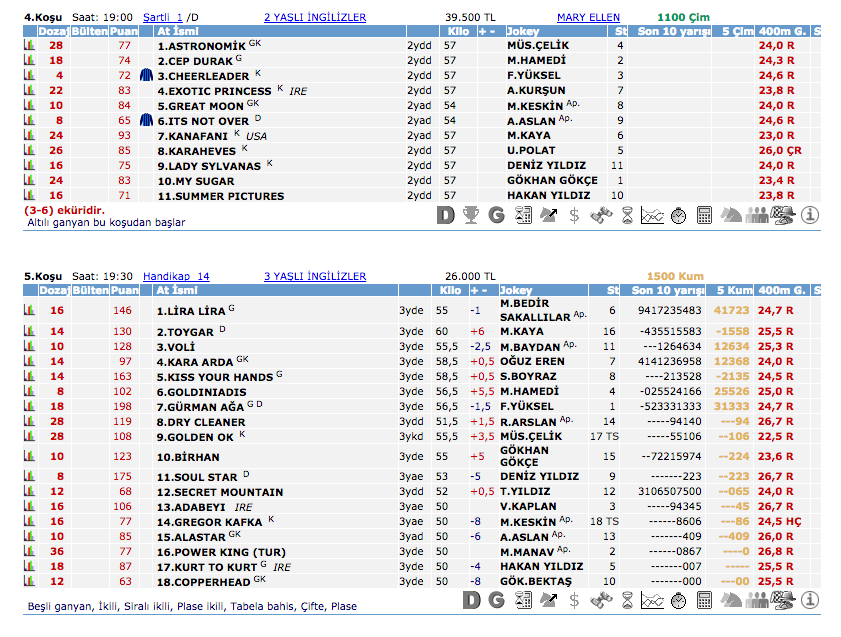This screenshot has height=637, width=841.
Task: Click the bar chart icon next to 7.GÜRMAN AĞA
Action: point(29,407)
